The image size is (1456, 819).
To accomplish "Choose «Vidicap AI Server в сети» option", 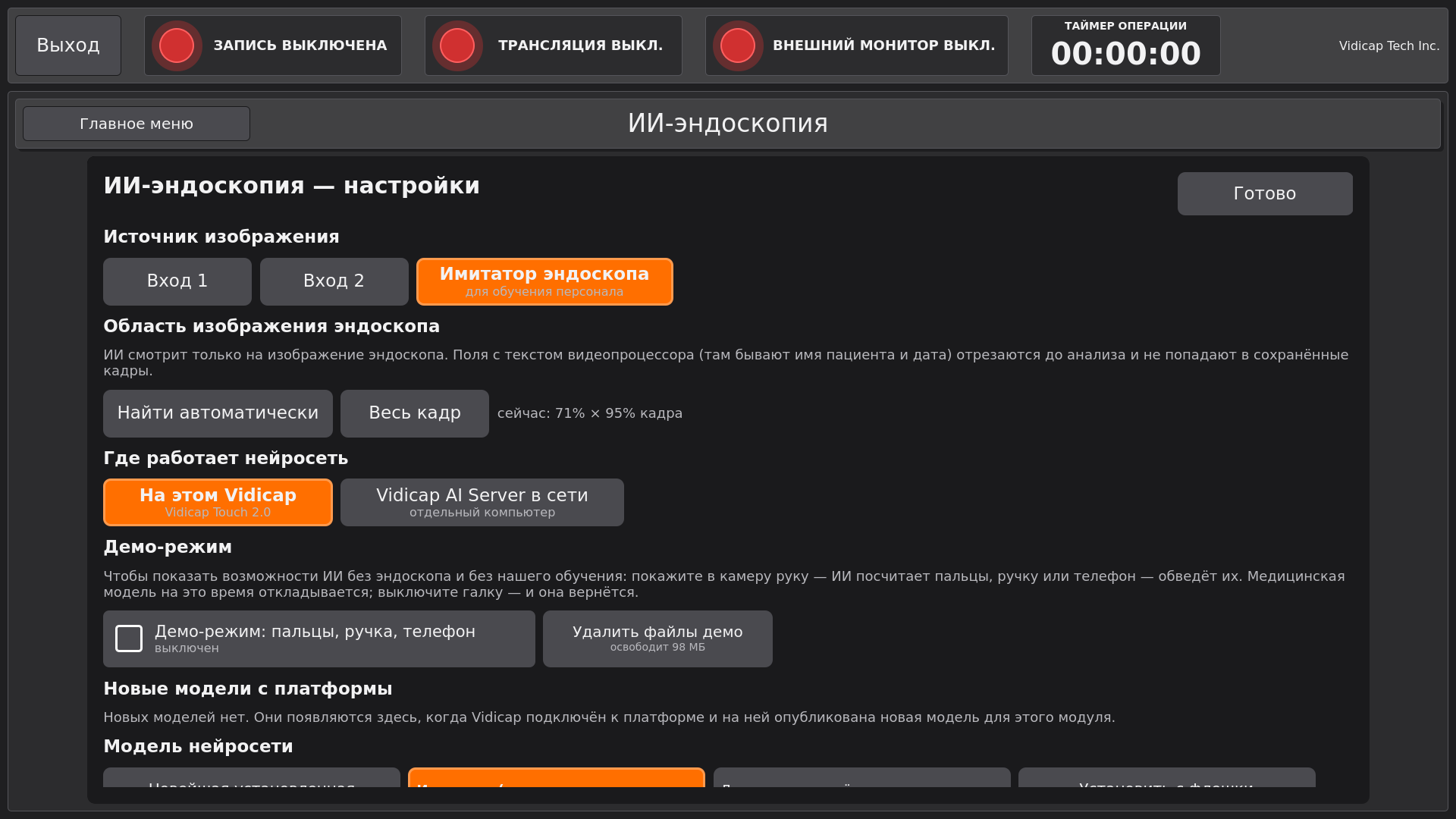I will (x=482, y=502).
